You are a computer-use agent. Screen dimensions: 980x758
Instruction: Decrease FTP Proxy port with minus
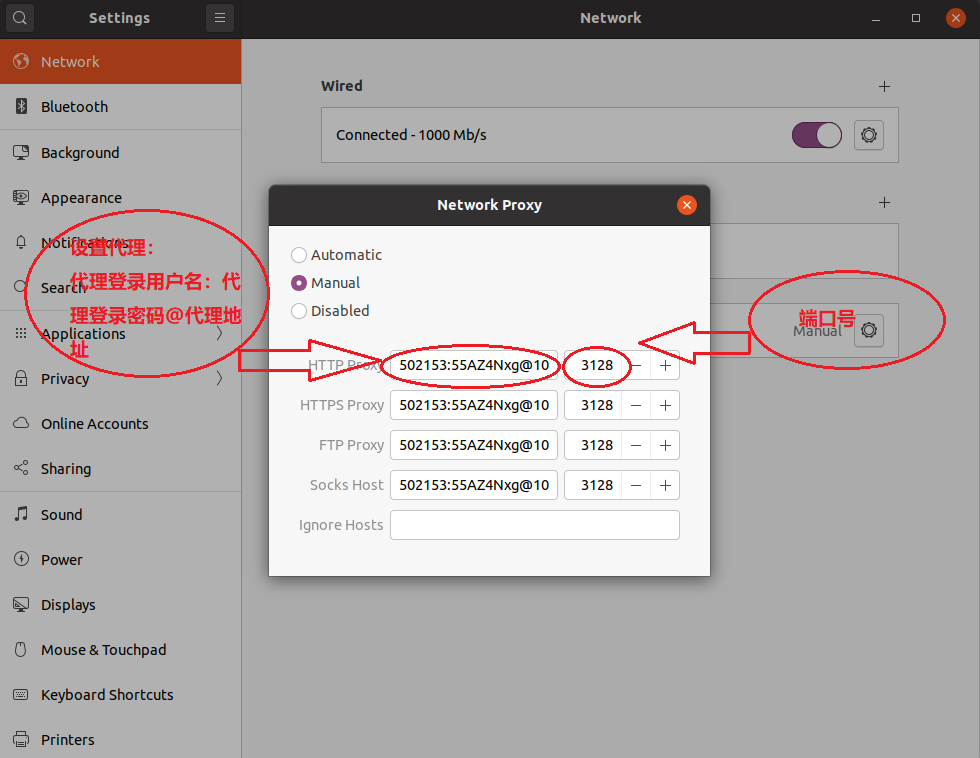[636, 446]
